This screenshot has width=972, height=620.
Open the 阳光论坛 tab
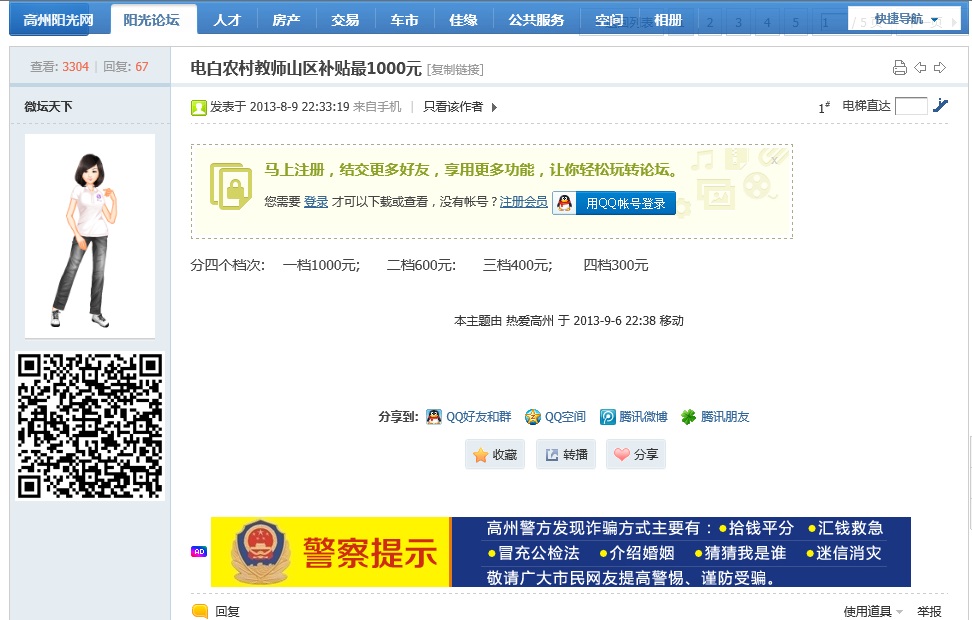tap(152, 19)
